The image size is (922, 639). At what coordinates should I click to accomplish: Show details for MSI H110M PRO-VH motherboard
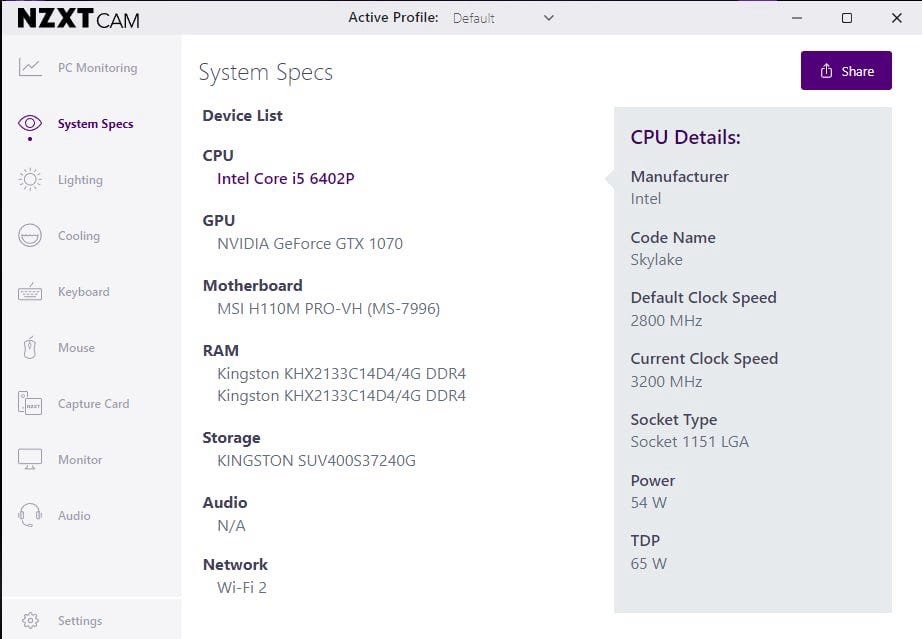[328, 308]
